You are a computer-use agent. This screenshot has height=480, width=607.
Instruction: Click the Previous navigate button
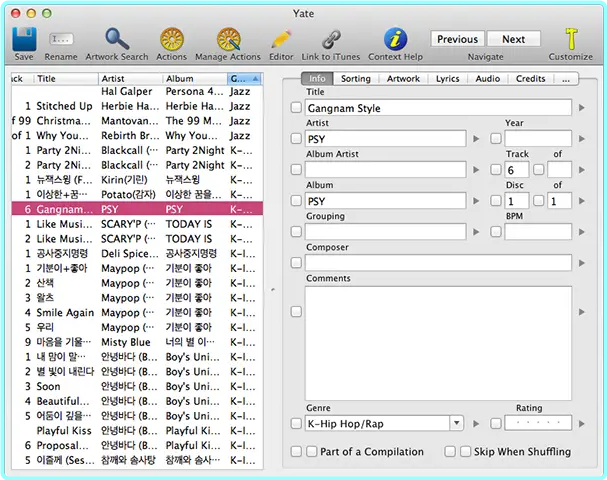(457, 39)
